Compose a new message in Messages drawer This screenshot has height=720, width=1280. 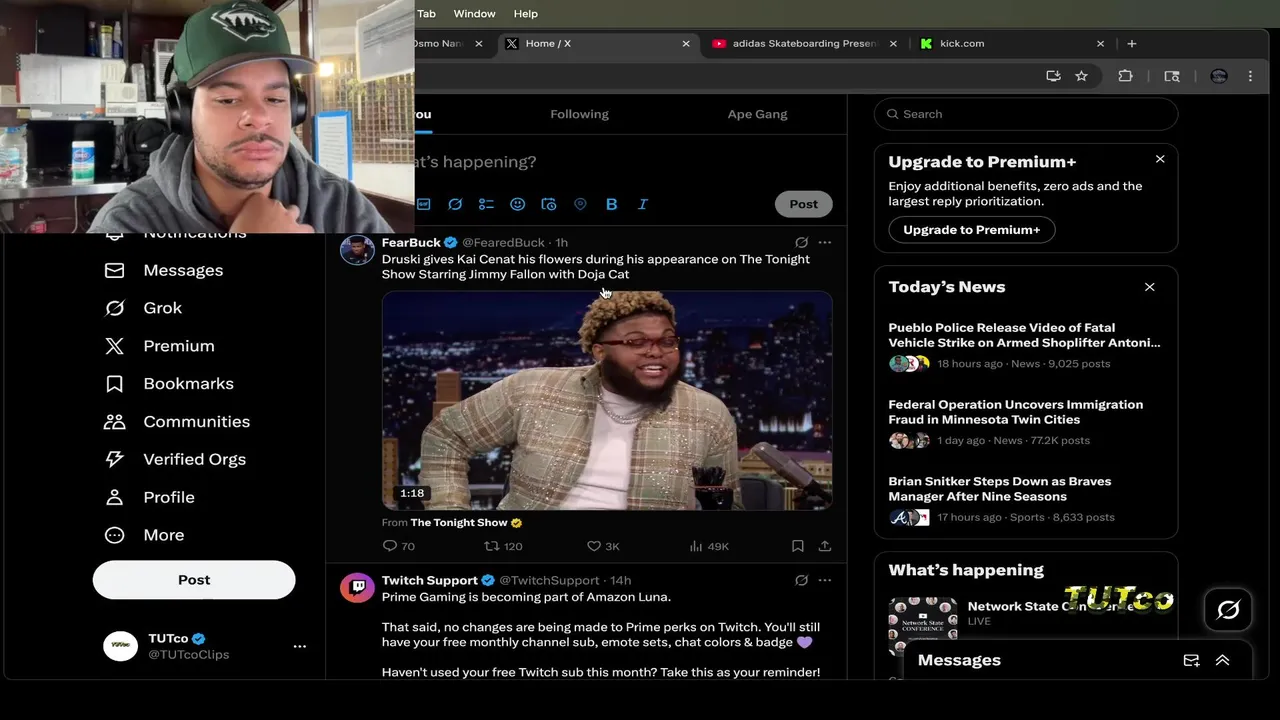(x=1191, y=660)
